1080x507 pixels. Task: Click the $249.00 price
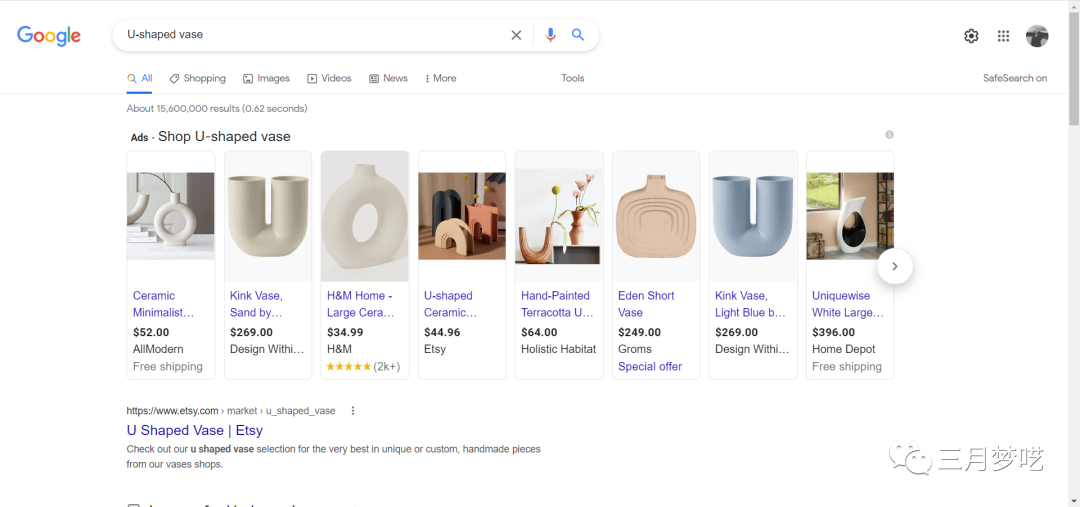640,332
